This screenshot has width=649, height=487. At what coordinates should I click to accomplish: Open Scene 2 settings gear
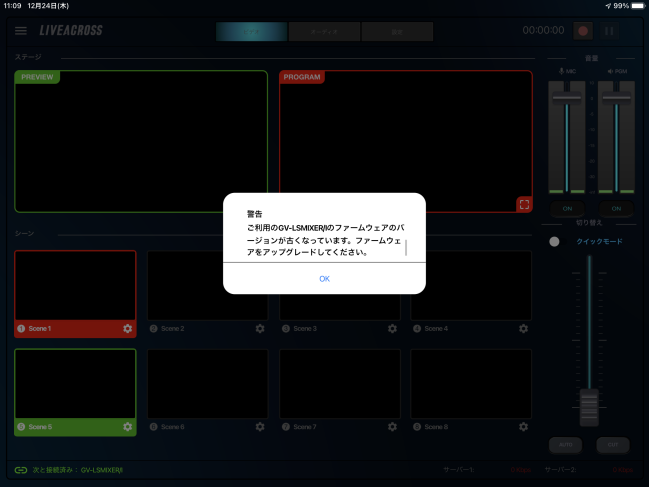tap(260, 328)
